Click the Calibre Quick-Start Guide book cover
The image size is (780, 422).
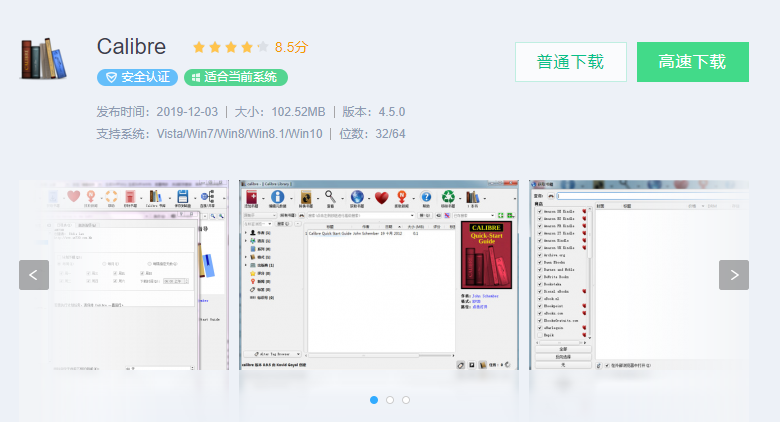tap(485, 256)
